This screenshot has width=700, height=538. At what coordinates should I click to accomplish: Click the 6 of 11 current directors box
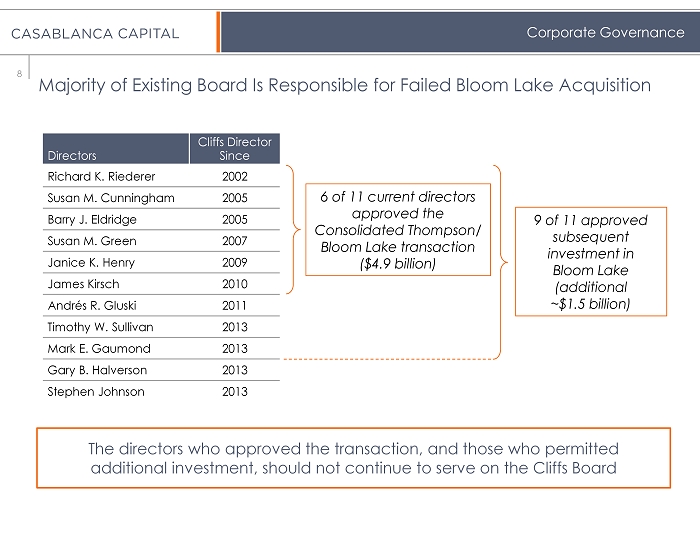point(398,229)
